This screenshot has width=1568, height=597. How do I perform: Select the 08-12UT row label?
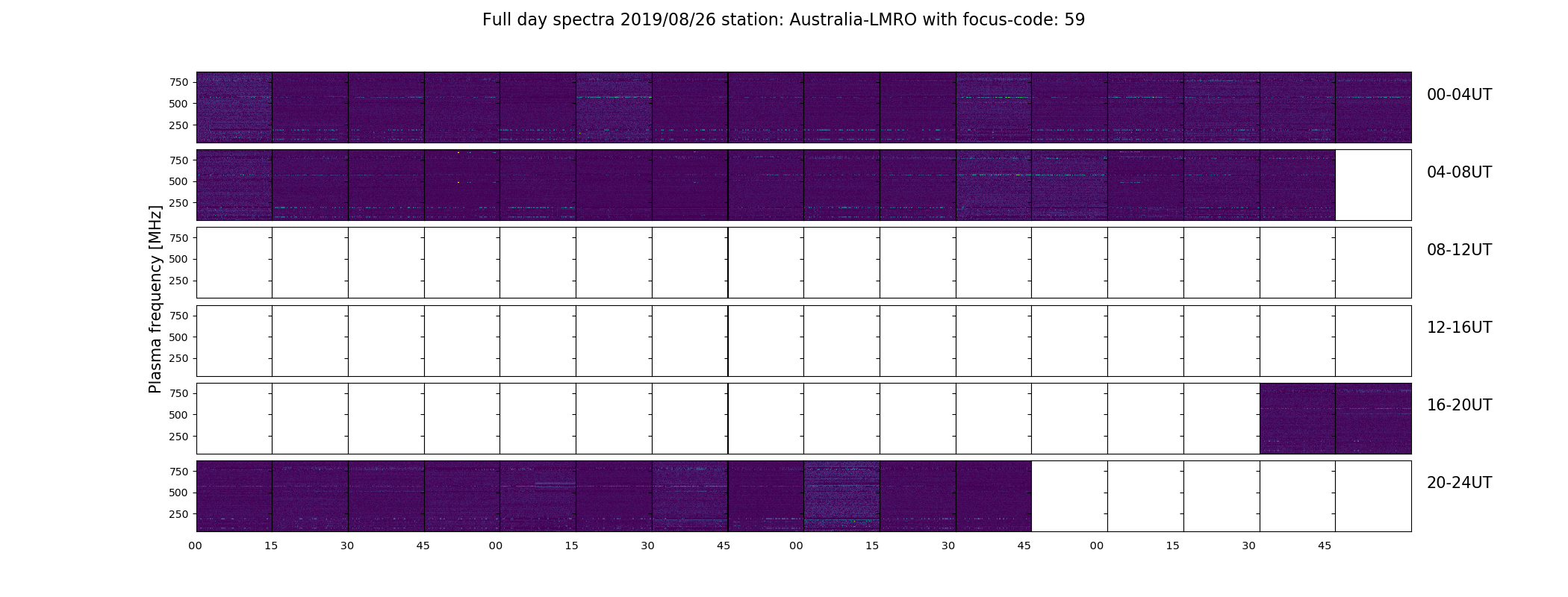pyautogui.click(x=1459, y=250)
